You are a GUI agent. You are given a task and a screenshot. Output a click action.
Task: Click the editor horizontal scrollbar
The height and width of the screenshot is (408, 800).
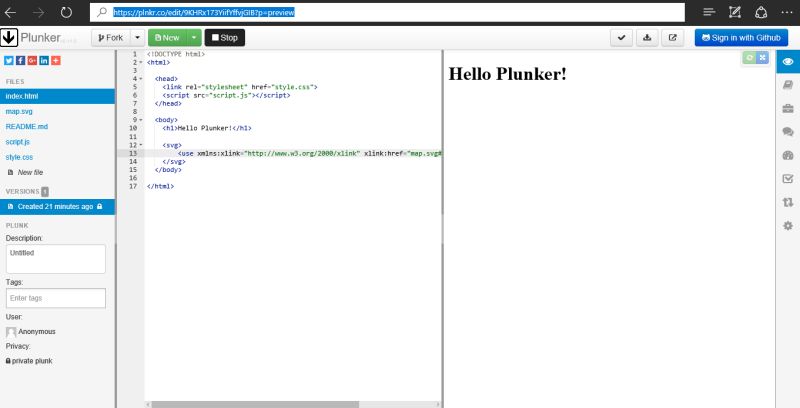255,404
